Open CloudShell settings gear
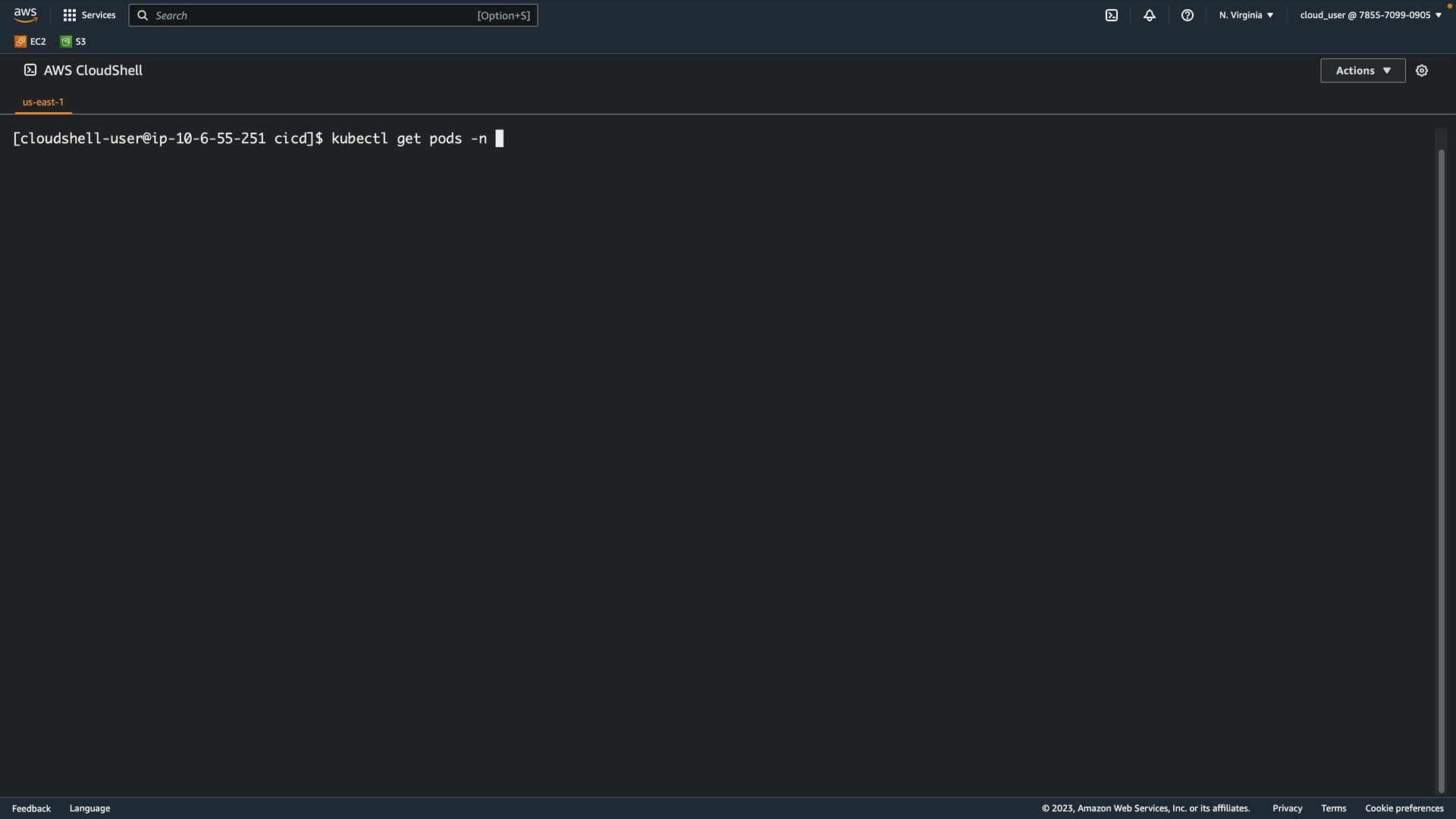This screenshot has width=1456, height=819. click(x=1422, y=71)
